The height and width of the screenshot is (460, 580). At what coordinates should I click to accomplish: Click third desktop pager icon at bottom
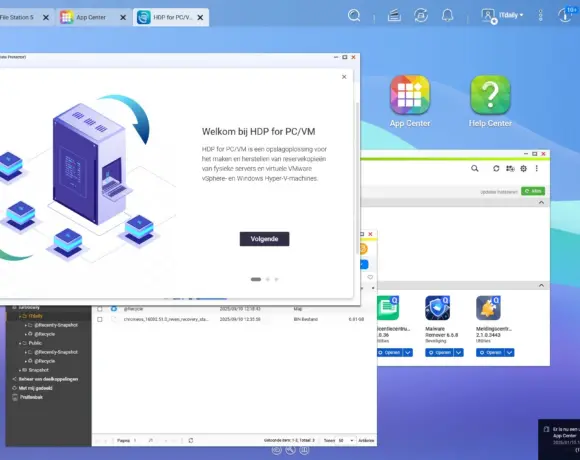(x=304, y=450)
